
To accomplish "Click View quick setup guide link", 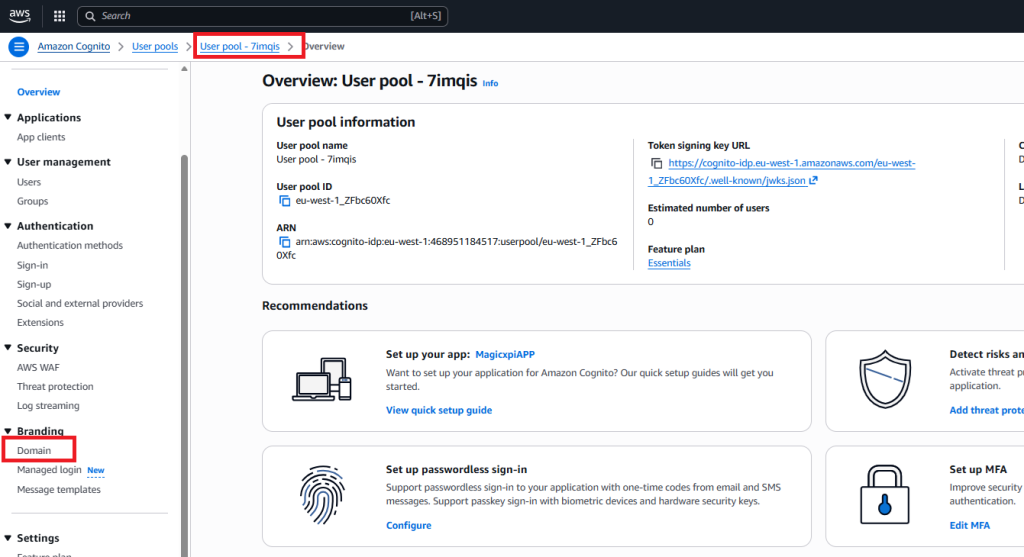I will click(x=439, y=410).
